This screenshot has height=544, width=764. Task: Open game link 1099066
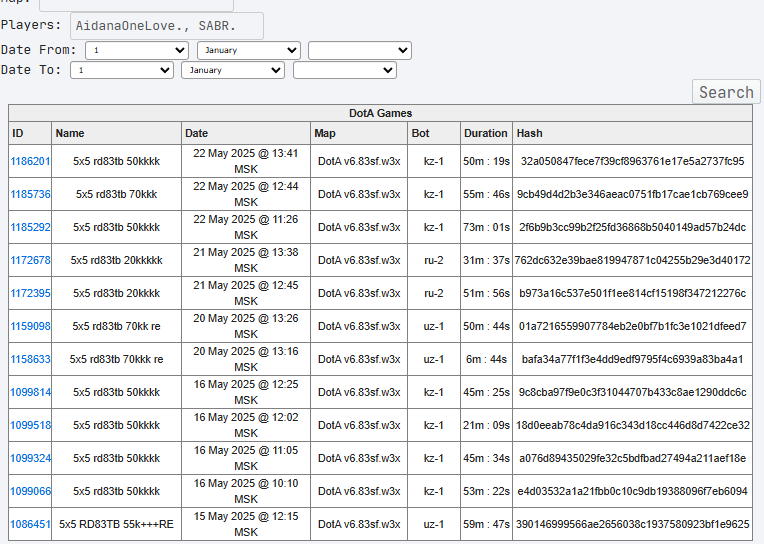coord(30,491)
